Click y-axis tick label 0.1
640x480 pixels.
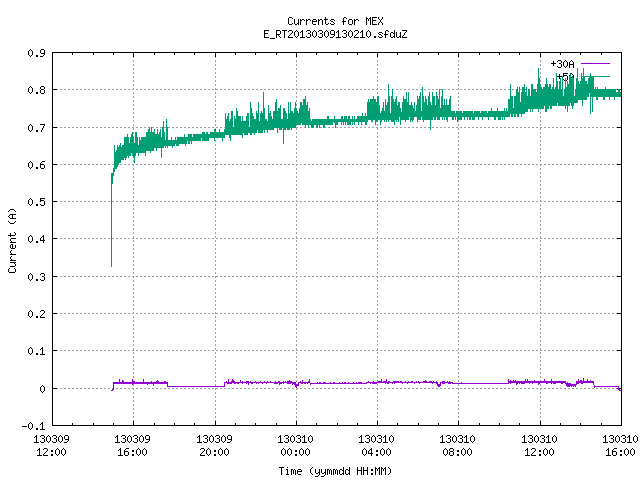[x=36, y=351]
